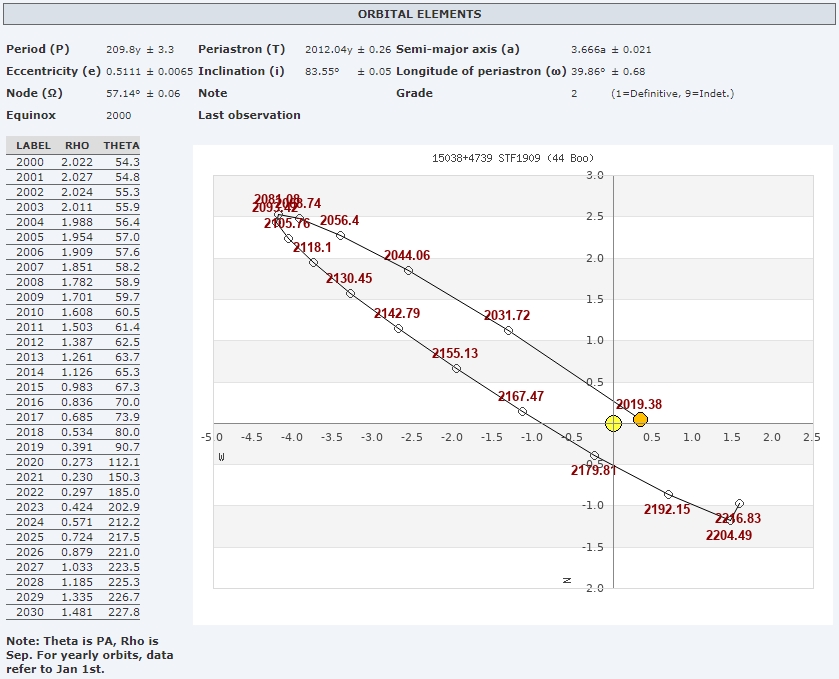Click the 2056.4 orbit marker
839x679 pixels.
[x=340, y=236]
